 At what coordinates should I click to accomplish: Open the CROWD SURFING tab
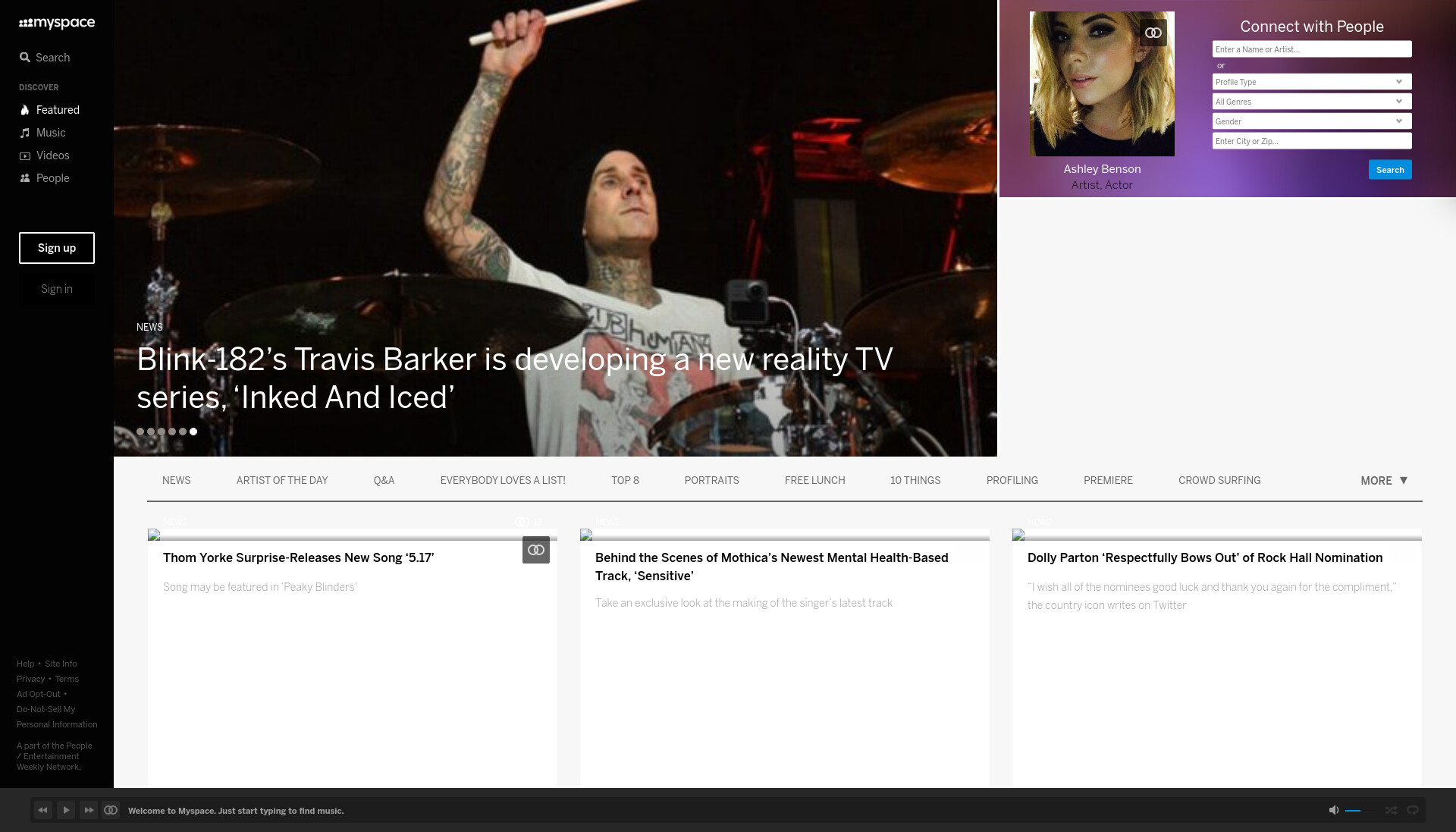point(1219,480)
